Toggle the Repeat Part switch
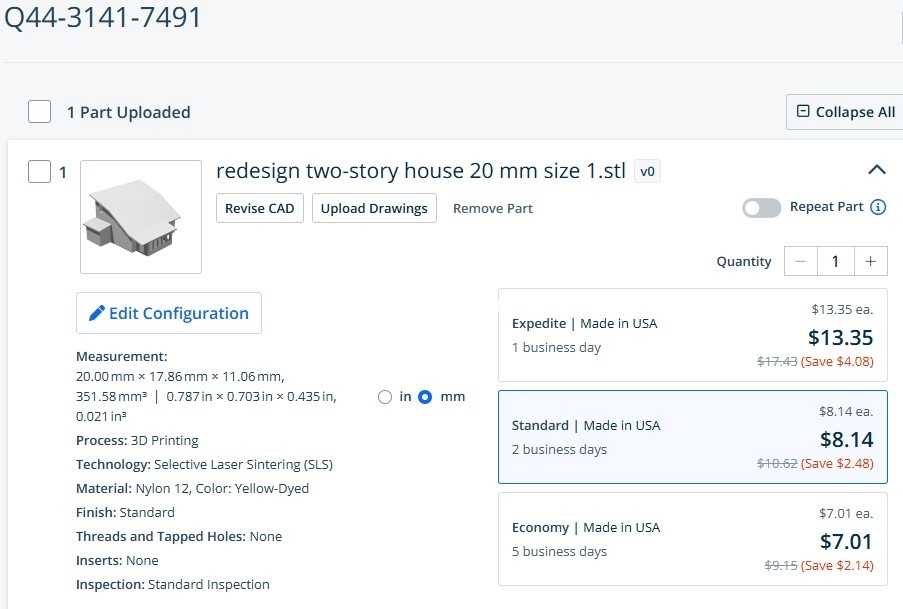Screen dimensions: 903x609 (x=761, y=208)
